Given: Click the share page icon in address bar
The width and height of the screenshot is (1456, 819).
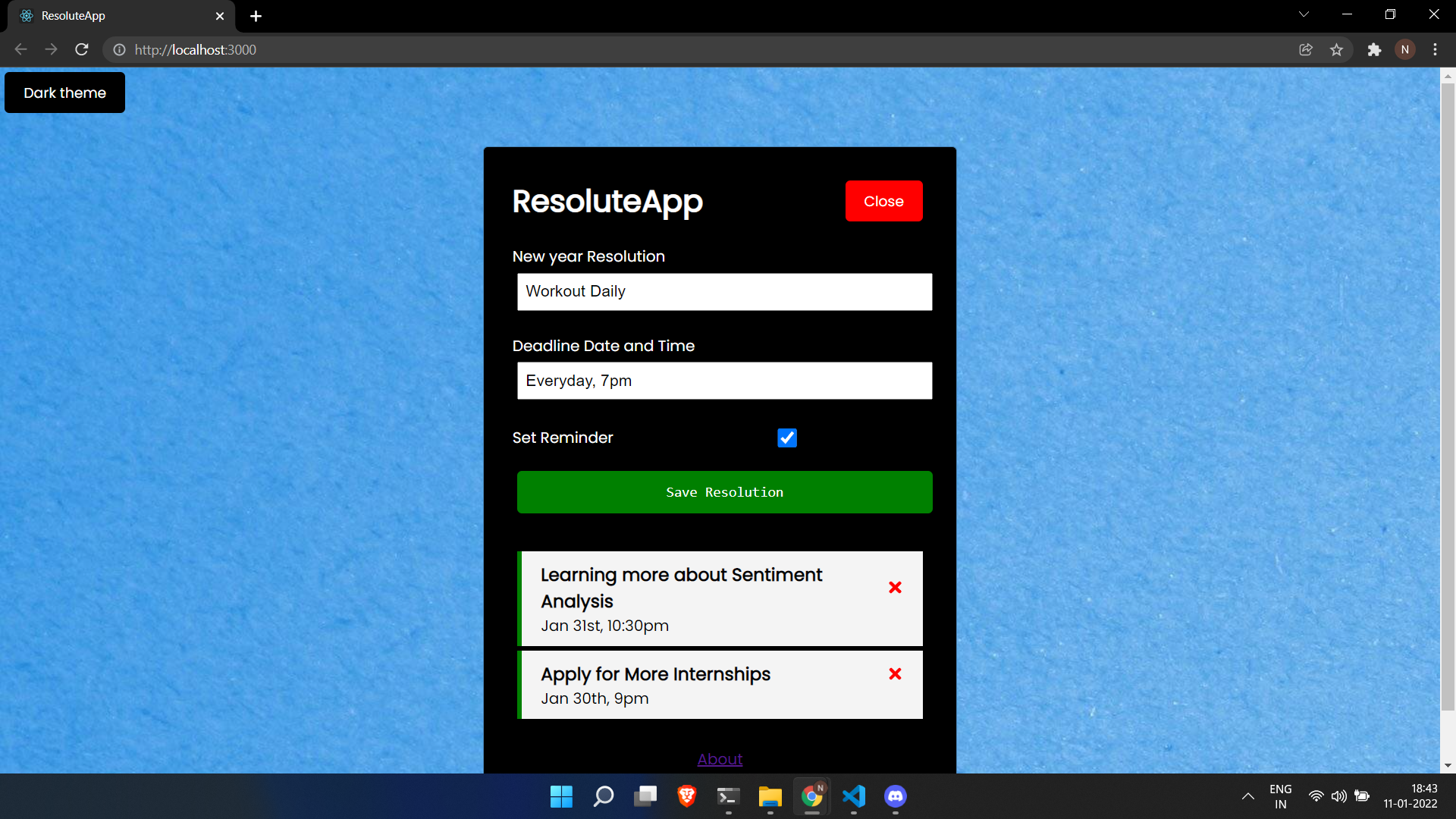Looking at the screenshot, I should 1306,50.
